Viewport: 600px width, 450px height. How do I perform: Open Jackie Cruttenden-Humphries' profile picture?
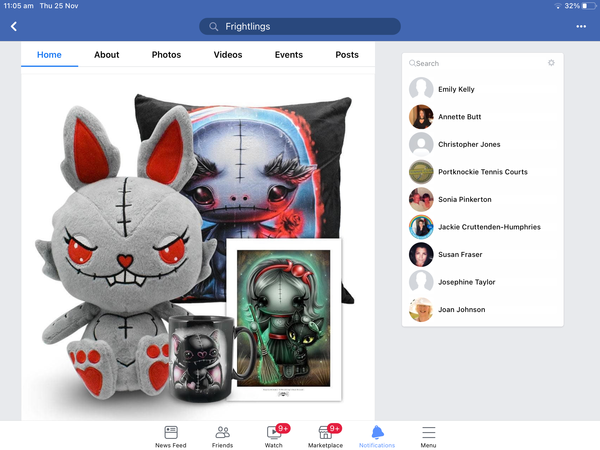pyautogui.click(x=421, y=227)
